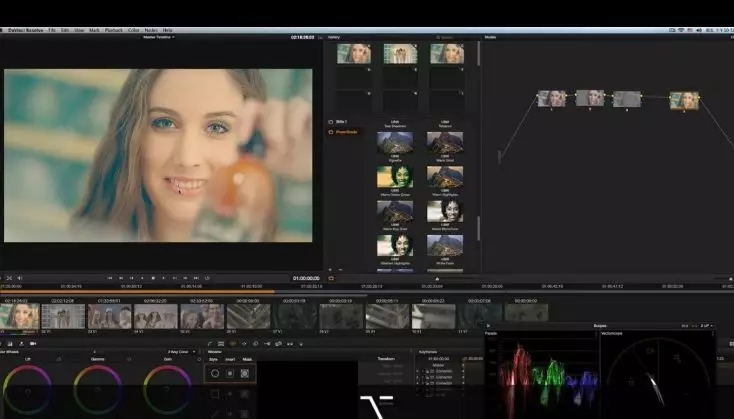Select the PowerGrade album
Screen dimensions: 734x419
[x=343, y=132]
